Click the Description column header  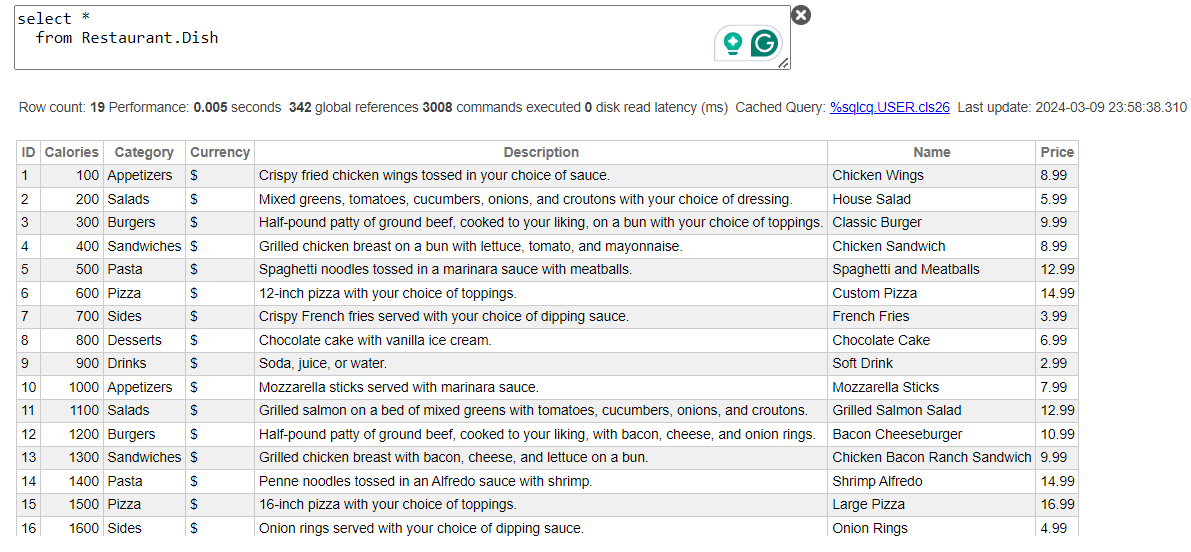click(541, 152)
